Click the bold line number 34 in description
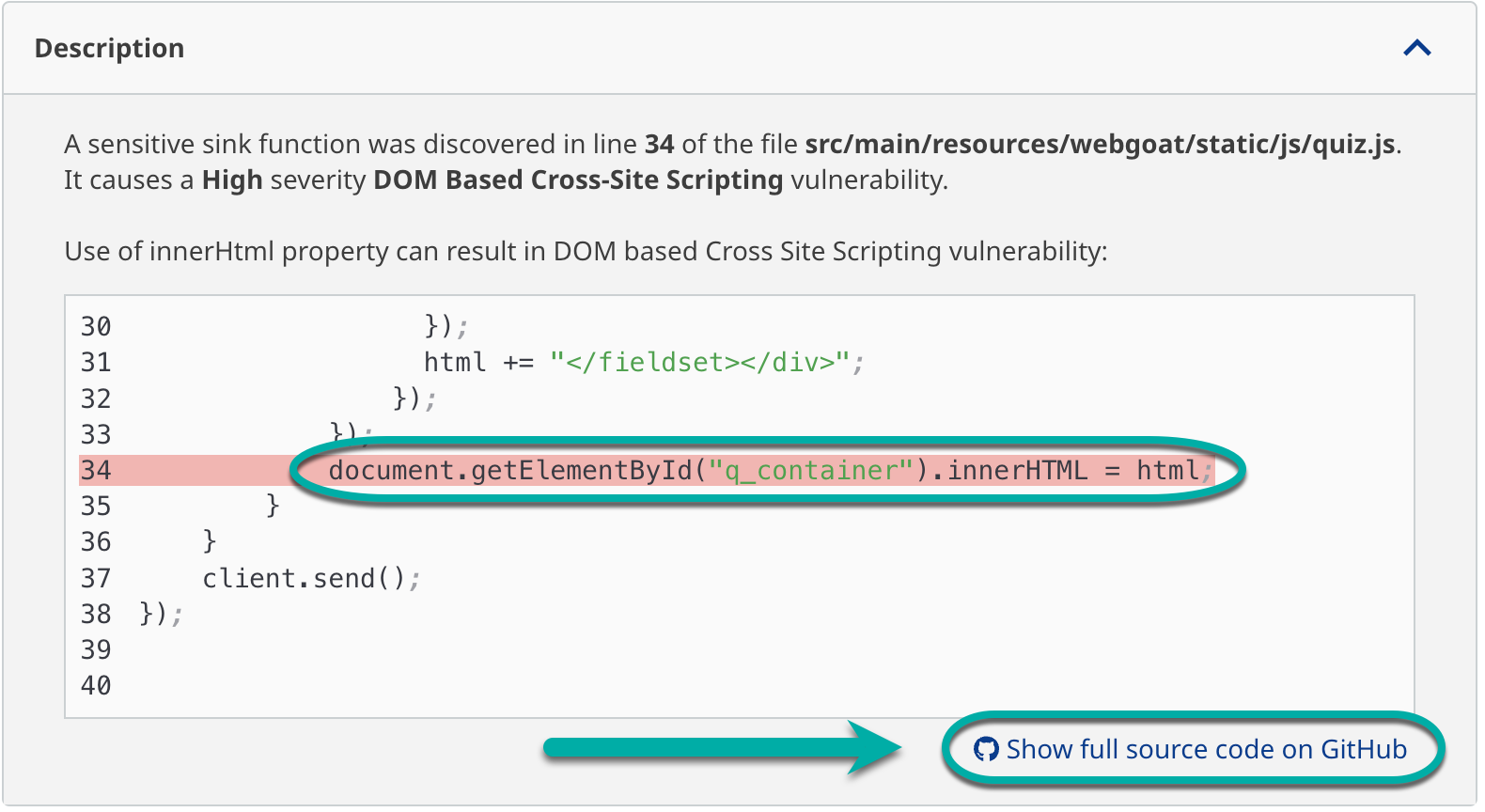The width and height of the screenshot is (1485, 812). point(659,144)
